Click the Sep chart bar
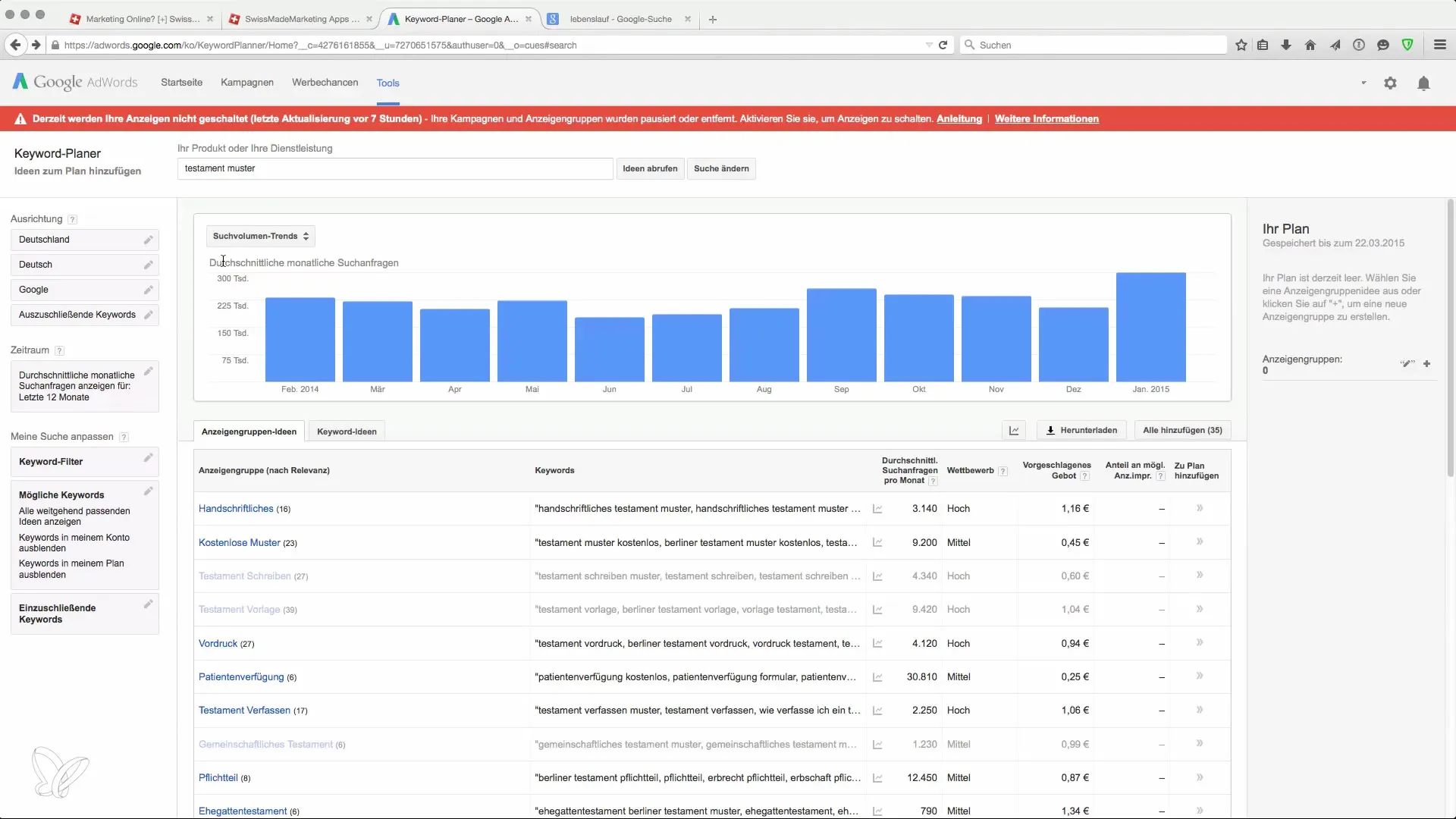The width and height of the screenshot is (1456, 819). click(841, 335)
